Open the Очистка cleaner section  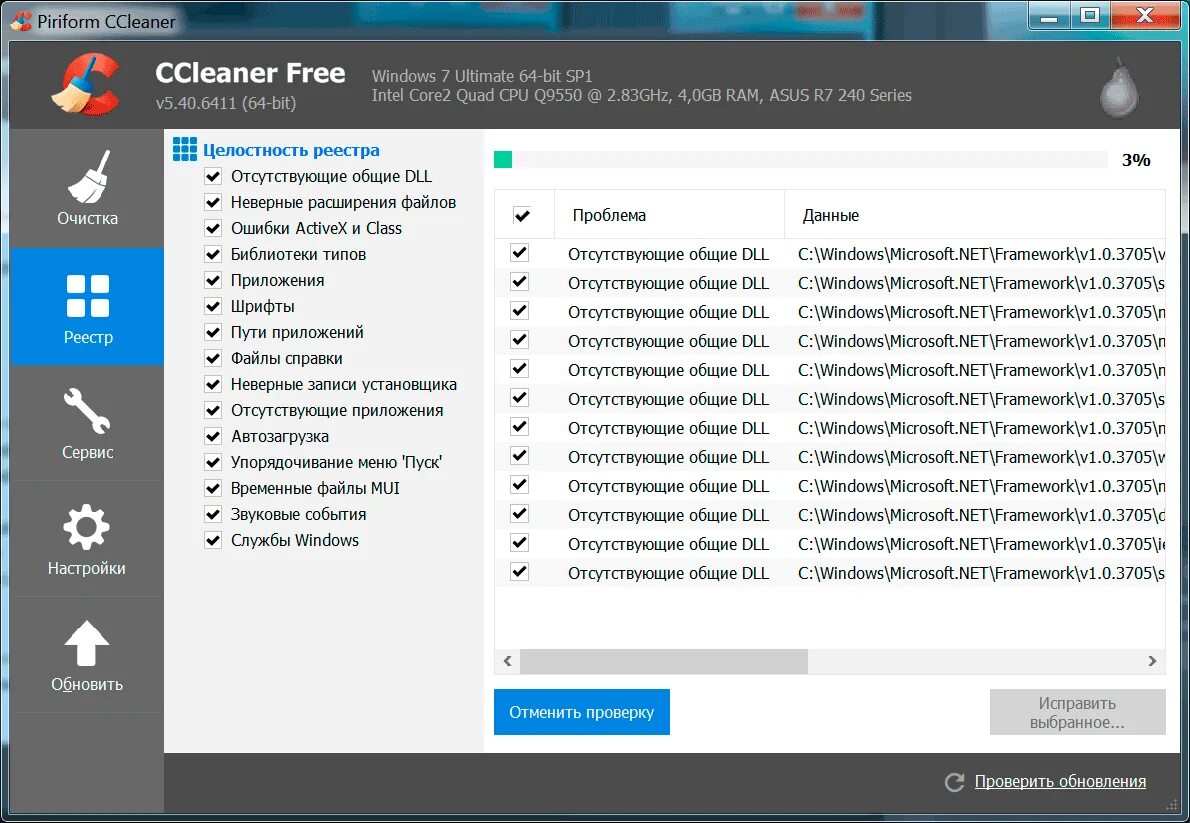[87, 188]
